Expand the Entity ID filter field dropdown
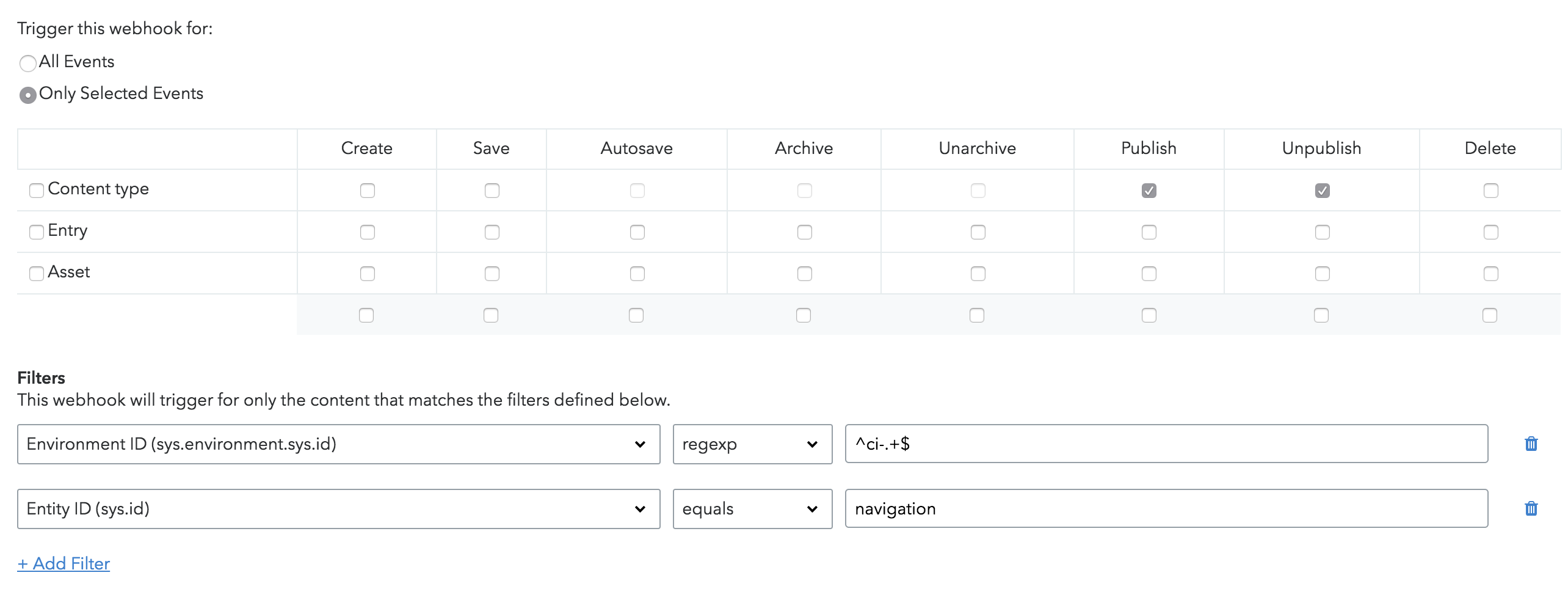Image resolution: width=1568 pixels, height=600 pixels. [x=338, y=509]
